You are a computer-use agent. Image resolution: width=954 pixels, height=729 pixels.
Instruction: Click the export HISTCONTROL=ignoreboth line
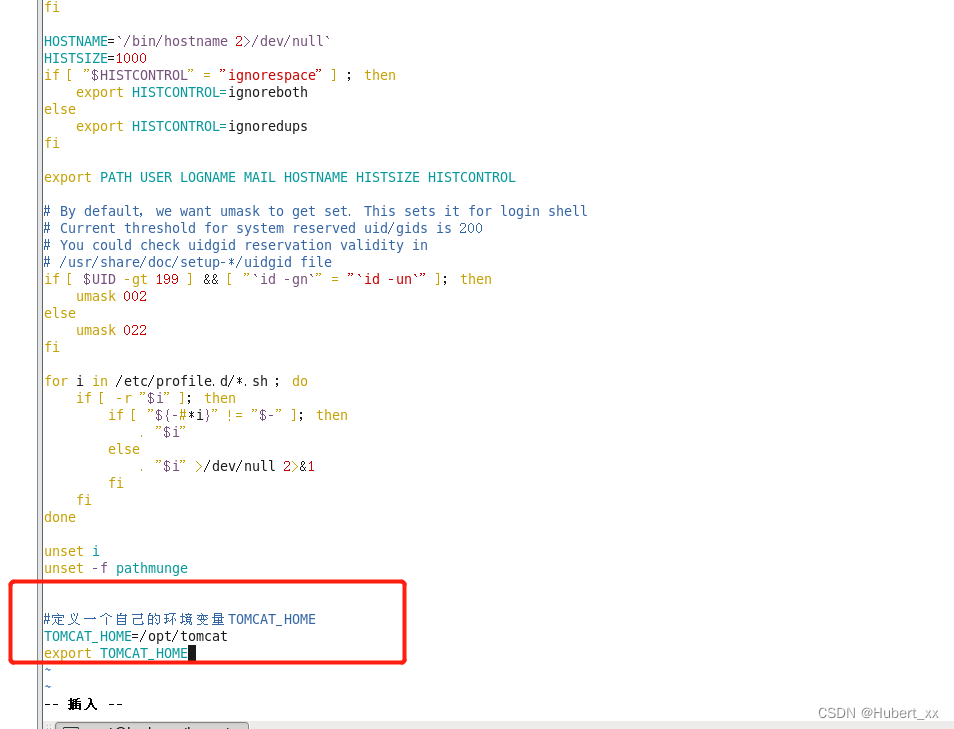click(x=192, y=92)
